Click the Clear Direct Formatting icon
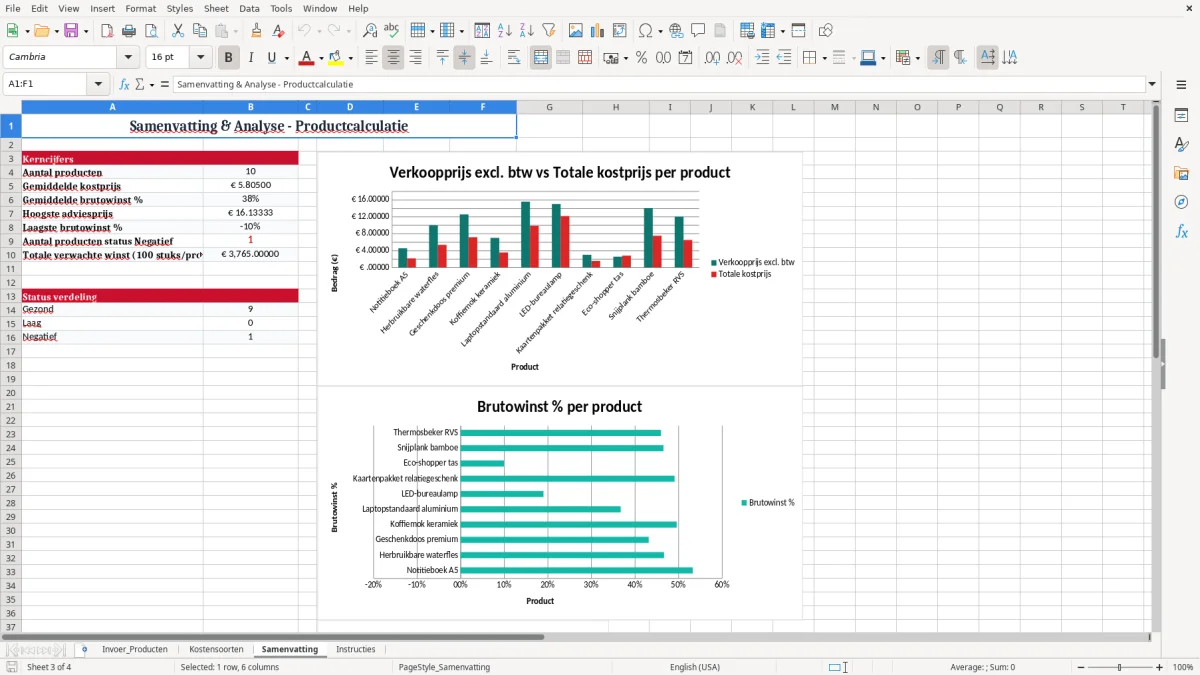Viewport: 1200px width, 675px height. coord(278,31)
